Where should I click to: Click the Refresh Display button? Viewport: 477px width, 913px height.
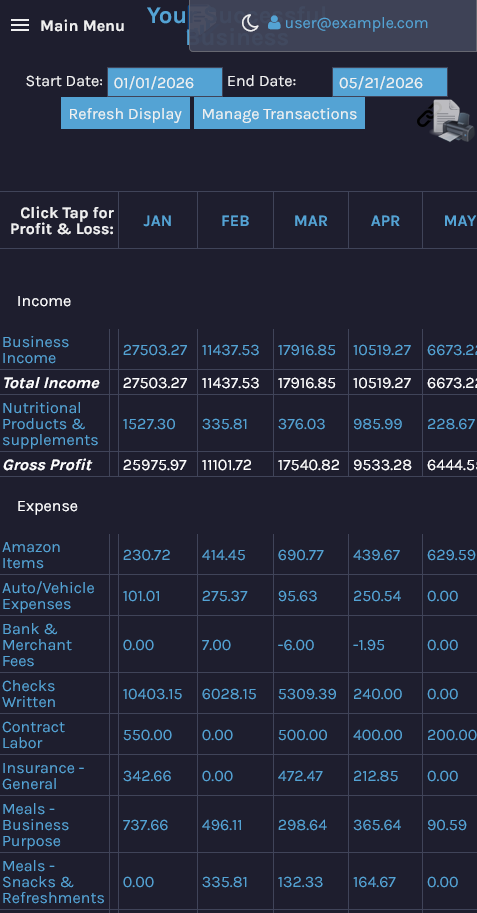coord(125,114)
